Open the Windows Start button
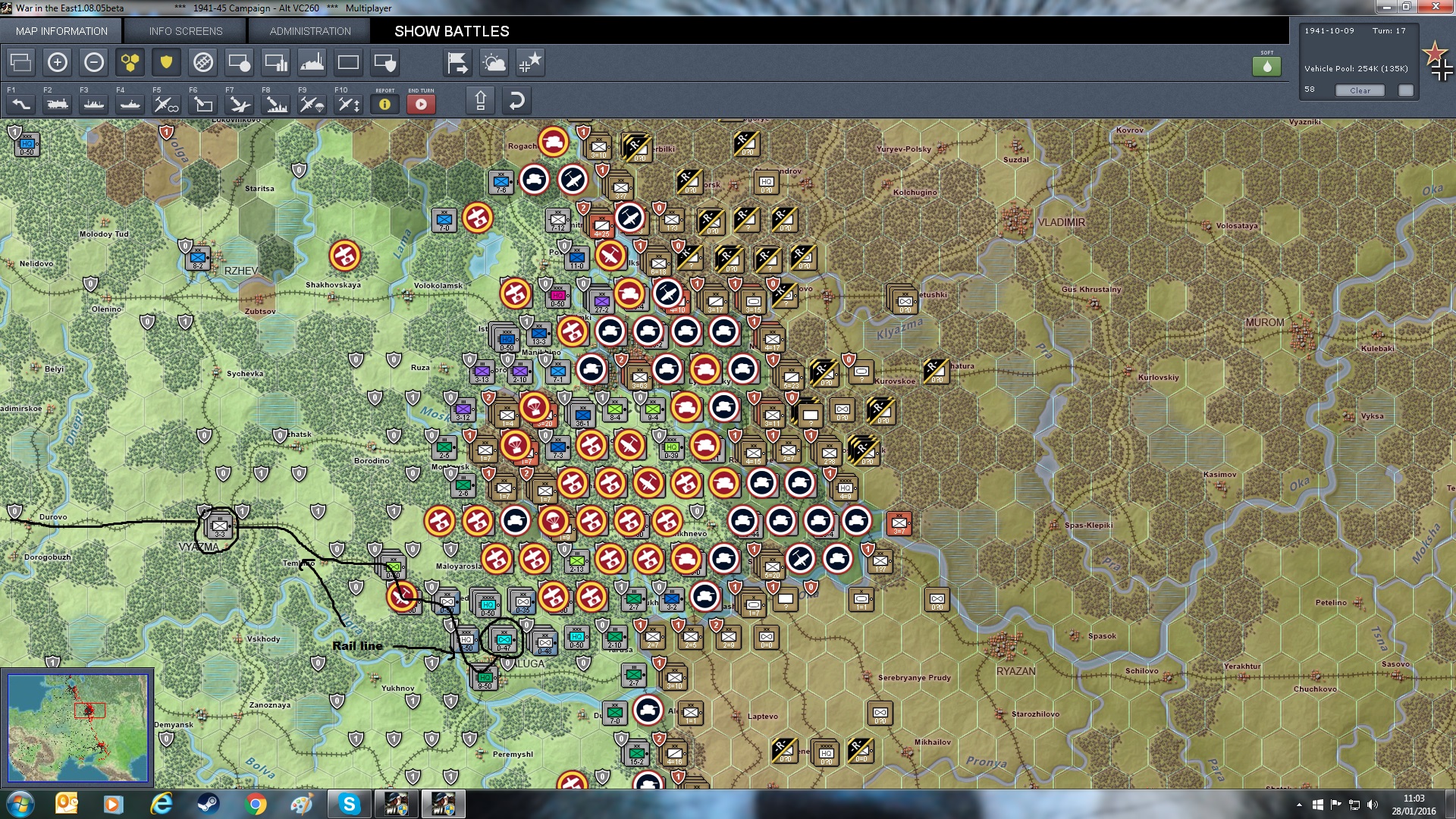The width and height of the screenshot is (1456, 819). [20, 804]
